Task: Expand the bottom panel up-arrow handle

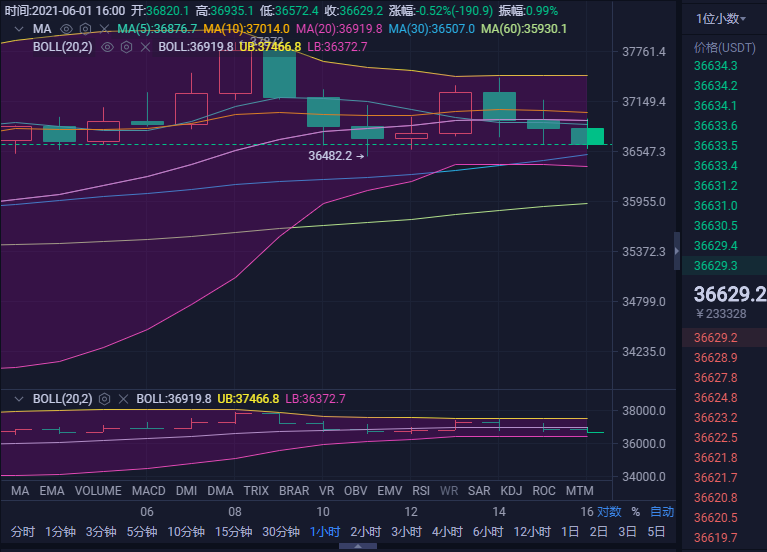Action: point(358,546)
